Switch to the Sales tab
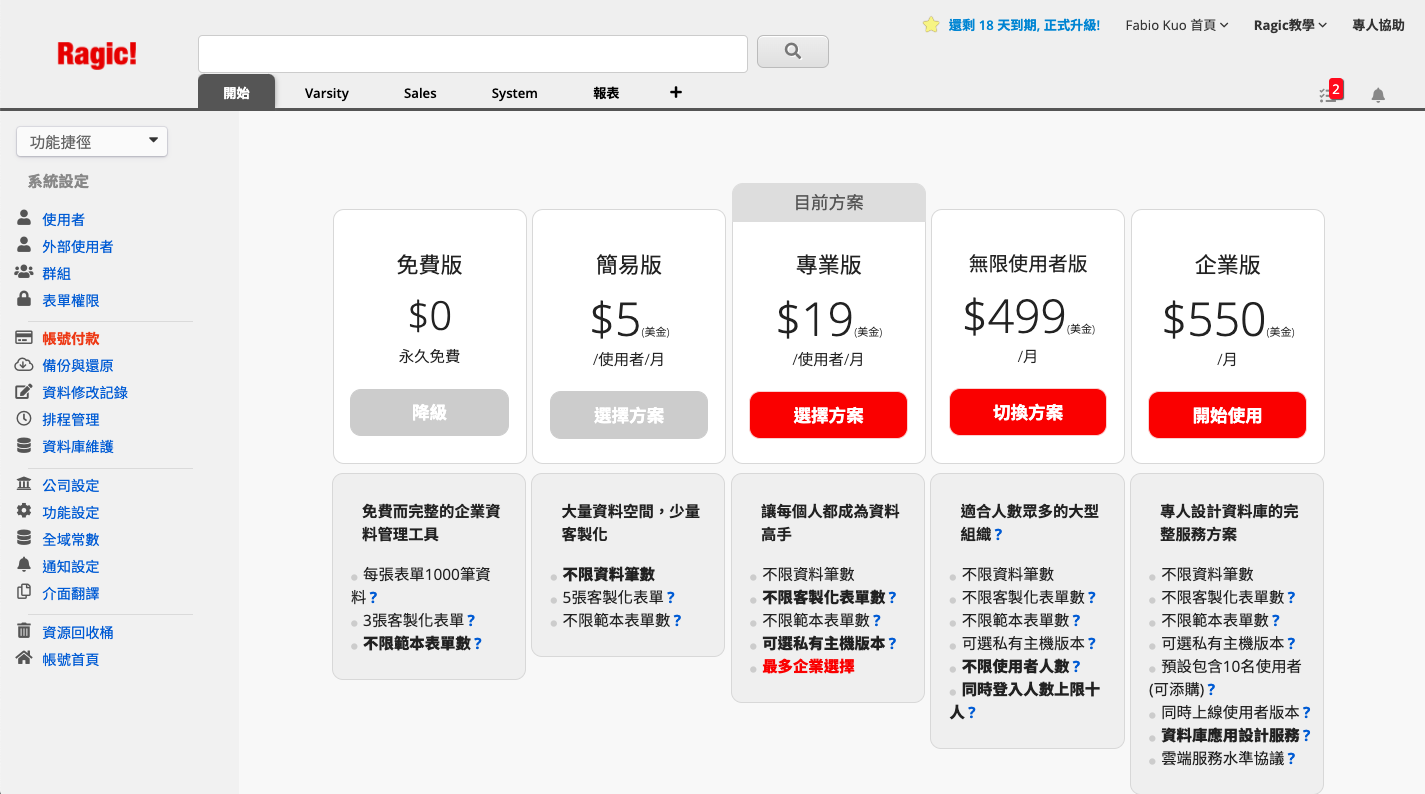 click(420, 93)
